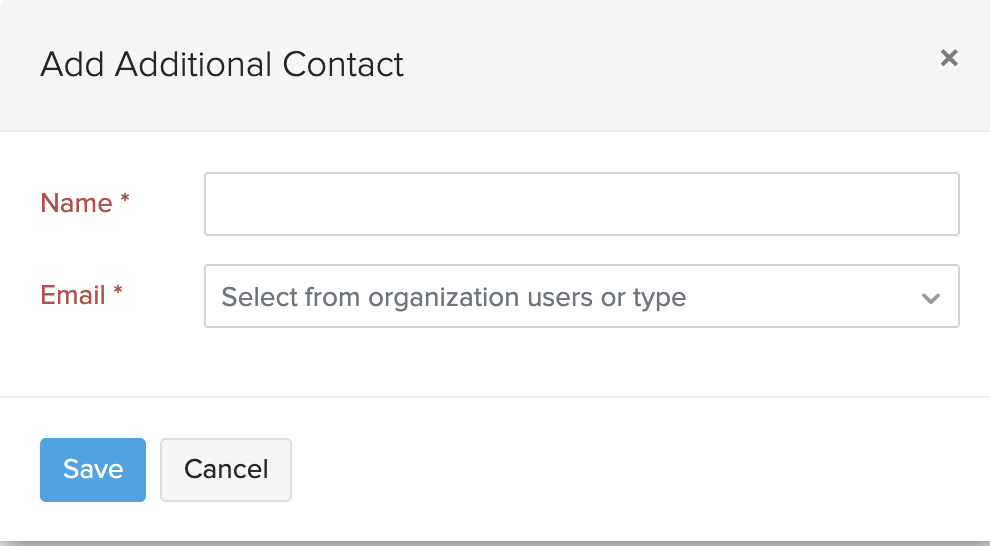This screenshot has width=990, height=546.
Task: Click the required asterisk beside Name
Action: click(125, 201)
